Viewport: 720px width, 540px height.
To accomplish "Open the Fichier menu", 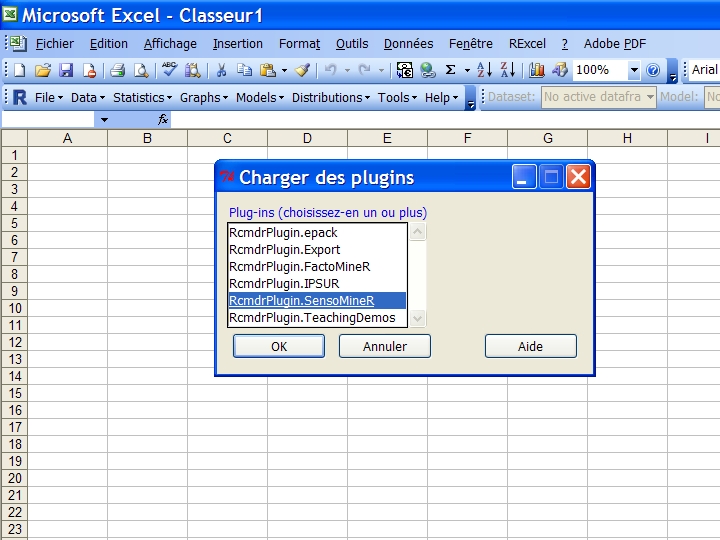I will [x=55, y=44].
